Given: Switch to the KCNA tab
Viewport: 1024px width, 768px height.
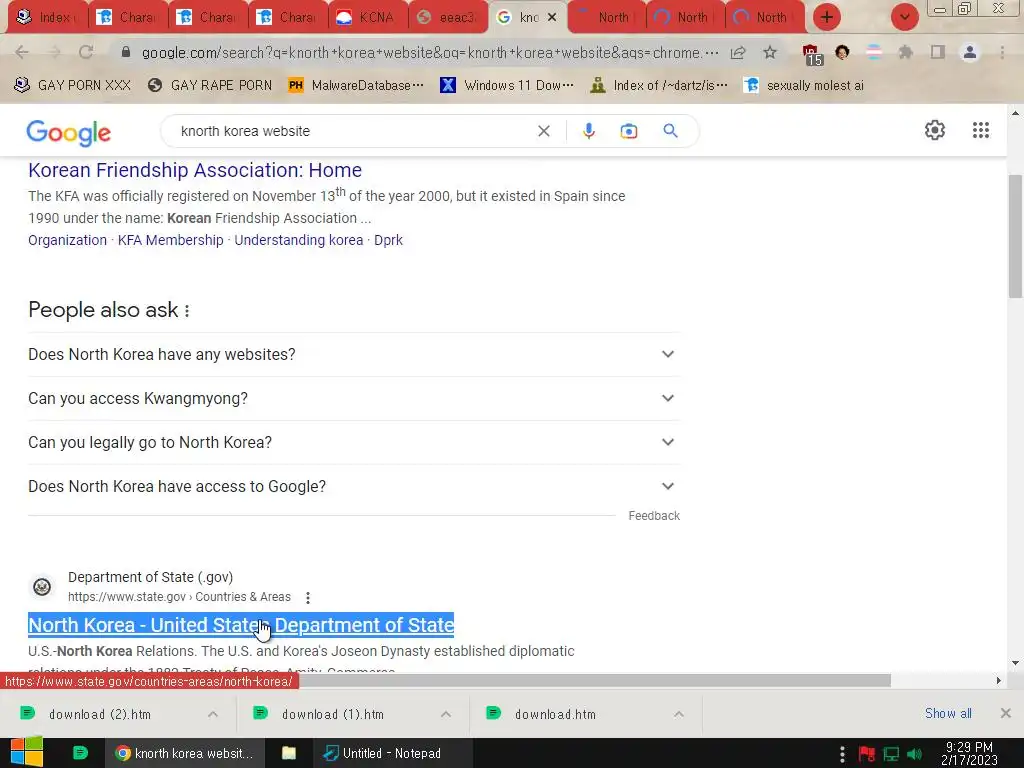Looking at the screenshot, I should coord(368,18).
